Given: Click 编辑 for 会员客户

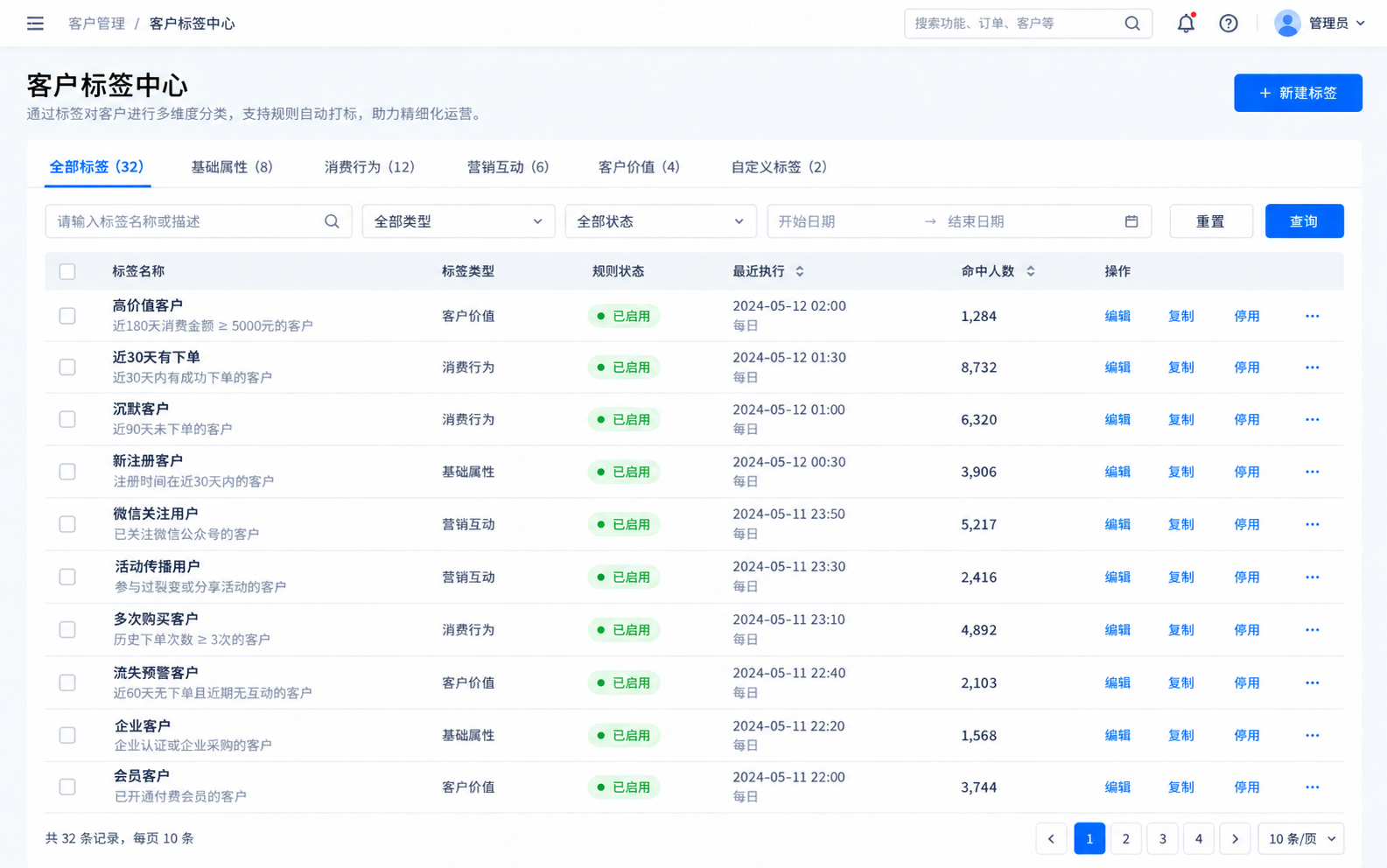Looking at the screenshot, I should point(1117,787).
